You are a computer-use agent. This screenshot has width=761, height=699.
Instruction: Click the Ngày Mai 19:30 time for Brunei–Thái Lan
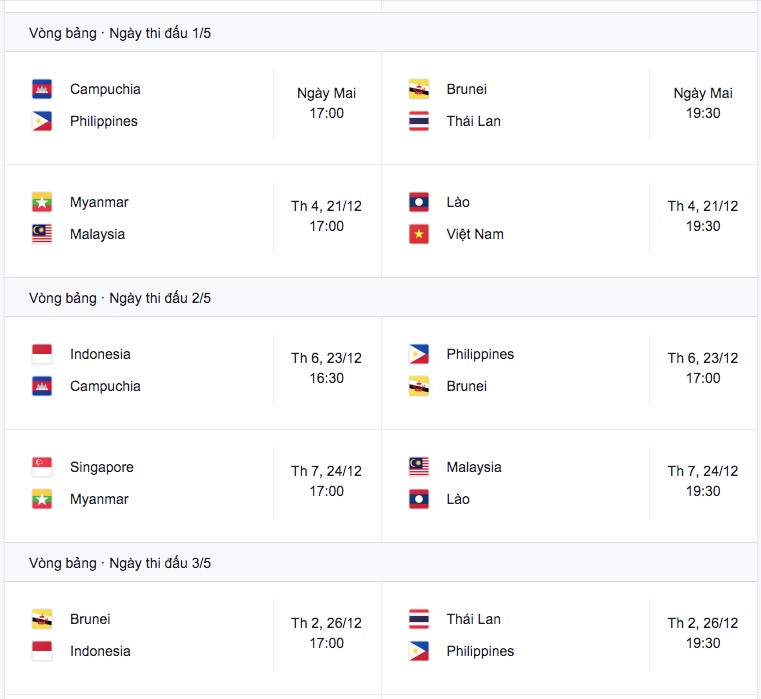703,103
